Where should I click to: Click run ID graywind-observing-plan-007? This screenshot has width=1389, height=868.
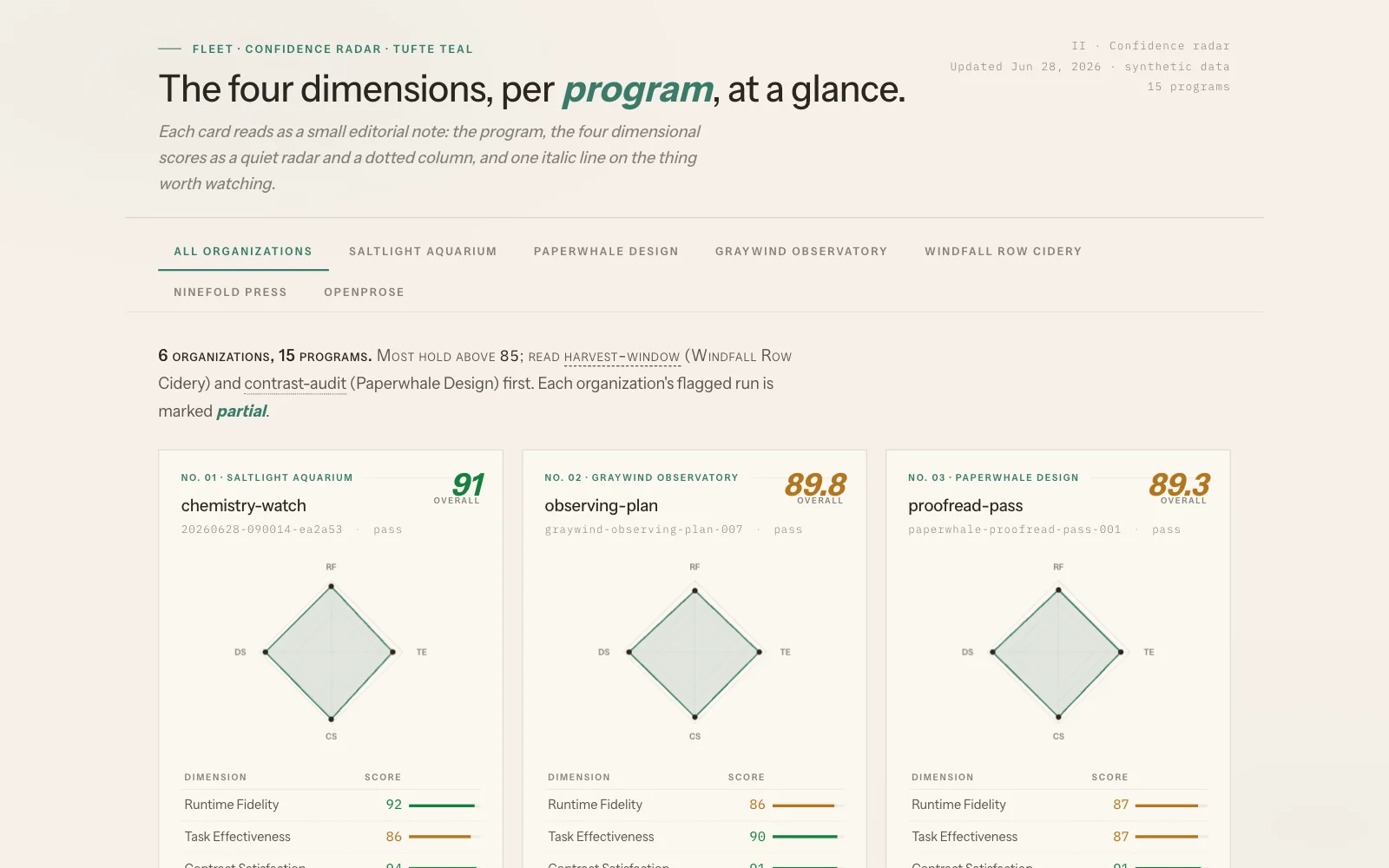pyautogui.click(x=643, y=529)
